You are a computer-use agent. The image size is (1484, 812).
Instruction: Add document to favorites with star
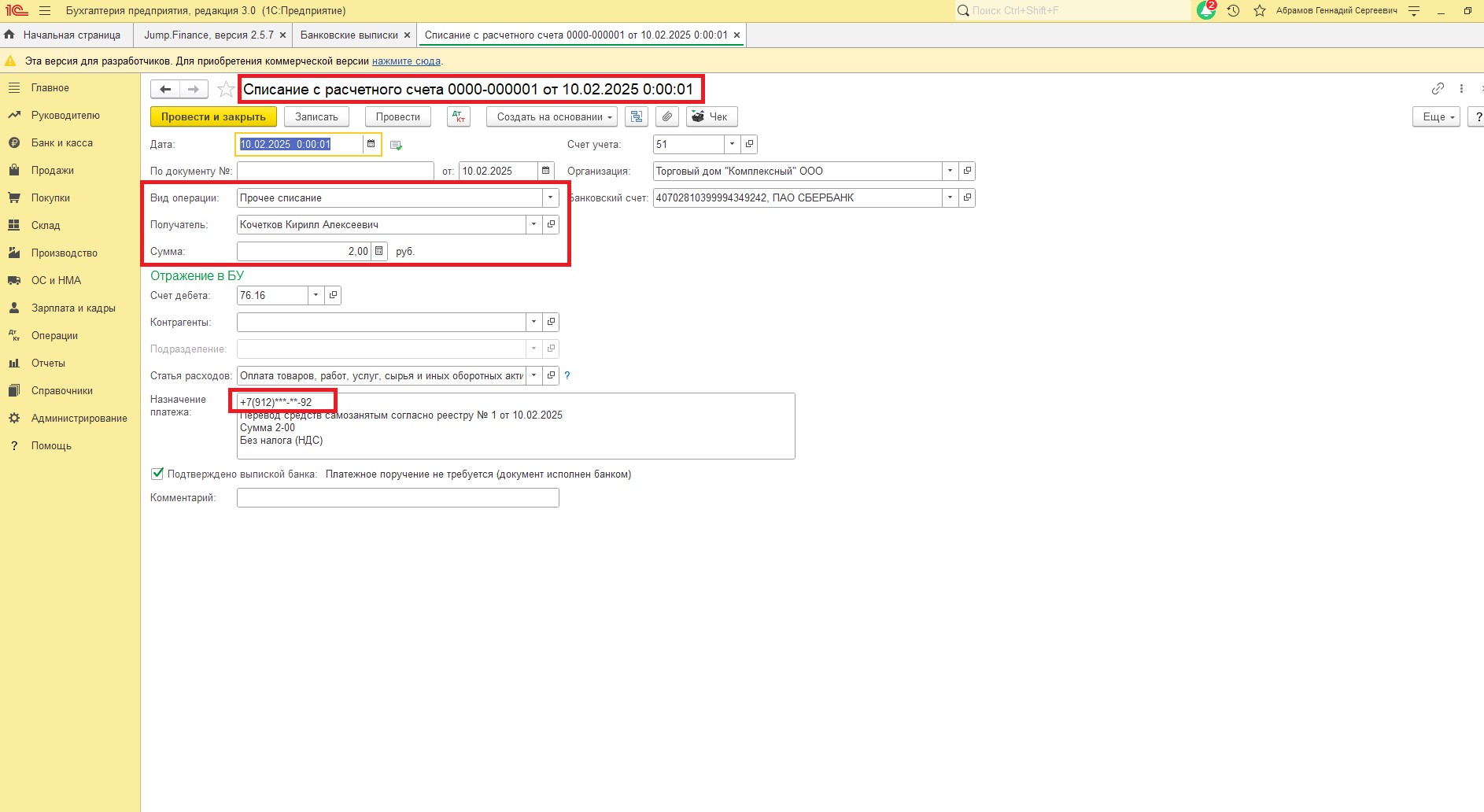226,90
